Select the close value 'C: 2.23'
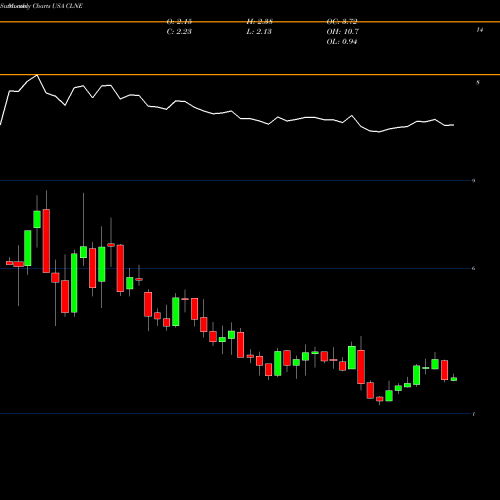This screenshot has height=500, width=500. (x=179, y=32)
